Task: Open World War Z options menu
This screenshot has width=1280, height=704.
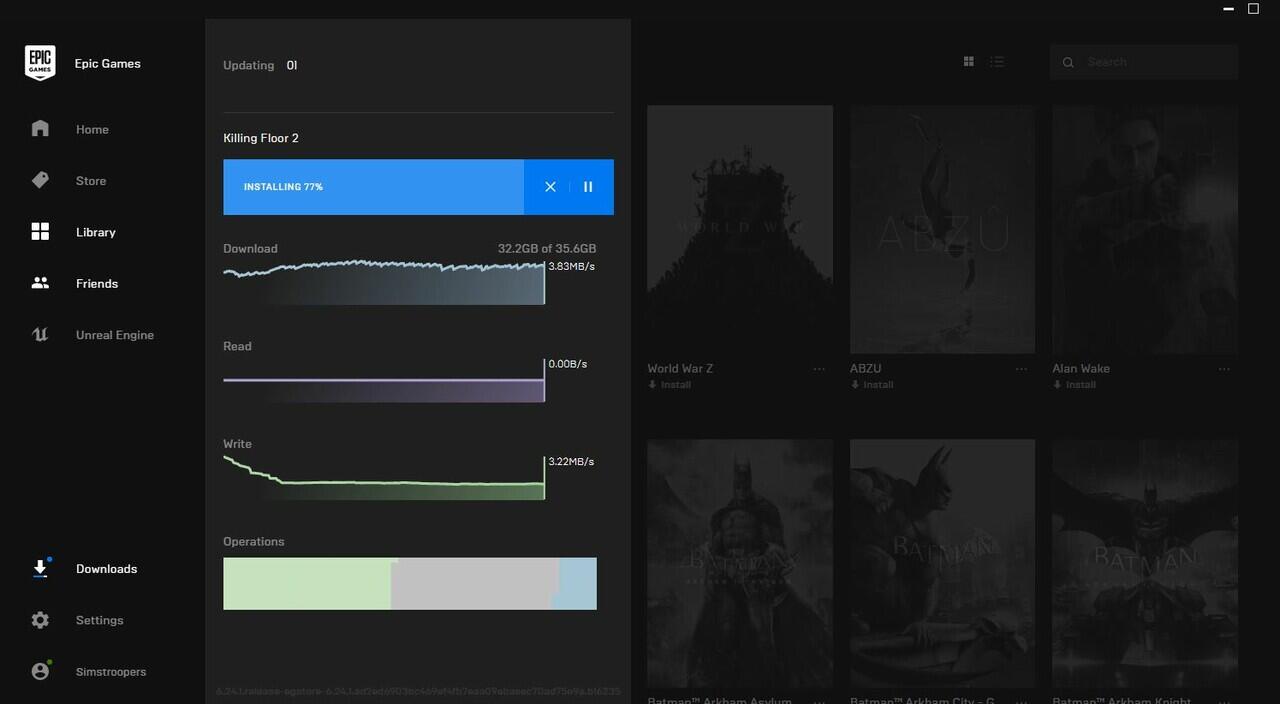Action: [x=819, y=369]
